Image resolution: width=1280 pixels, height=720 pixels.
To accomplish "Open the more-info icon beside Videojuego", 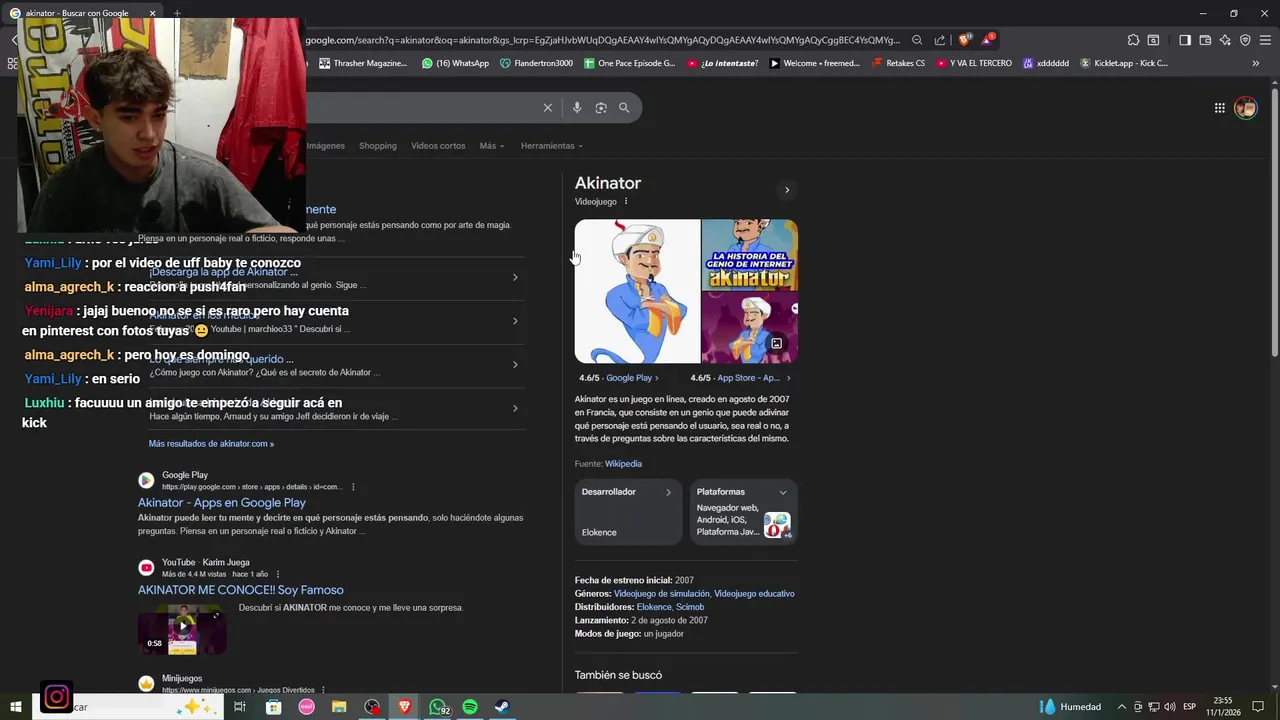I will coord(626,202).
